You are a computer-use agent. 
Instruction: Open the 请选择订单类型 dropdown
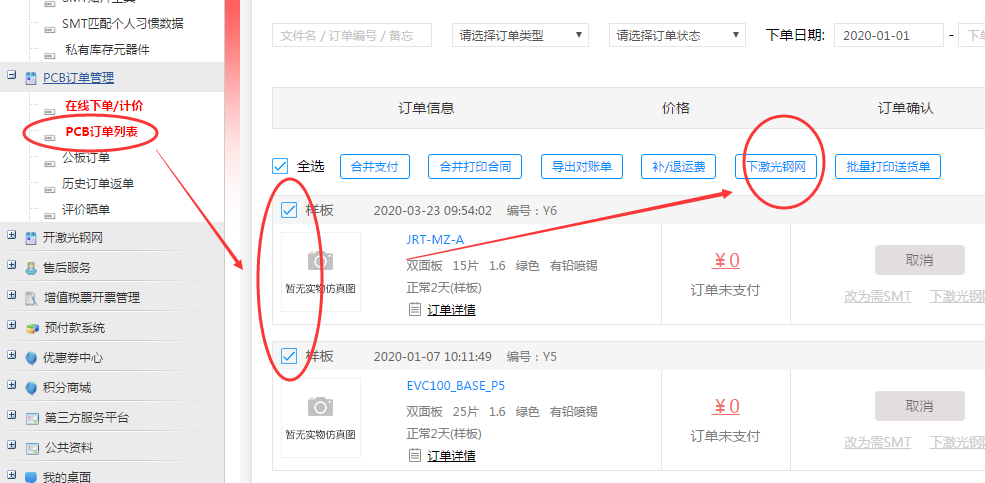[520, 35]
